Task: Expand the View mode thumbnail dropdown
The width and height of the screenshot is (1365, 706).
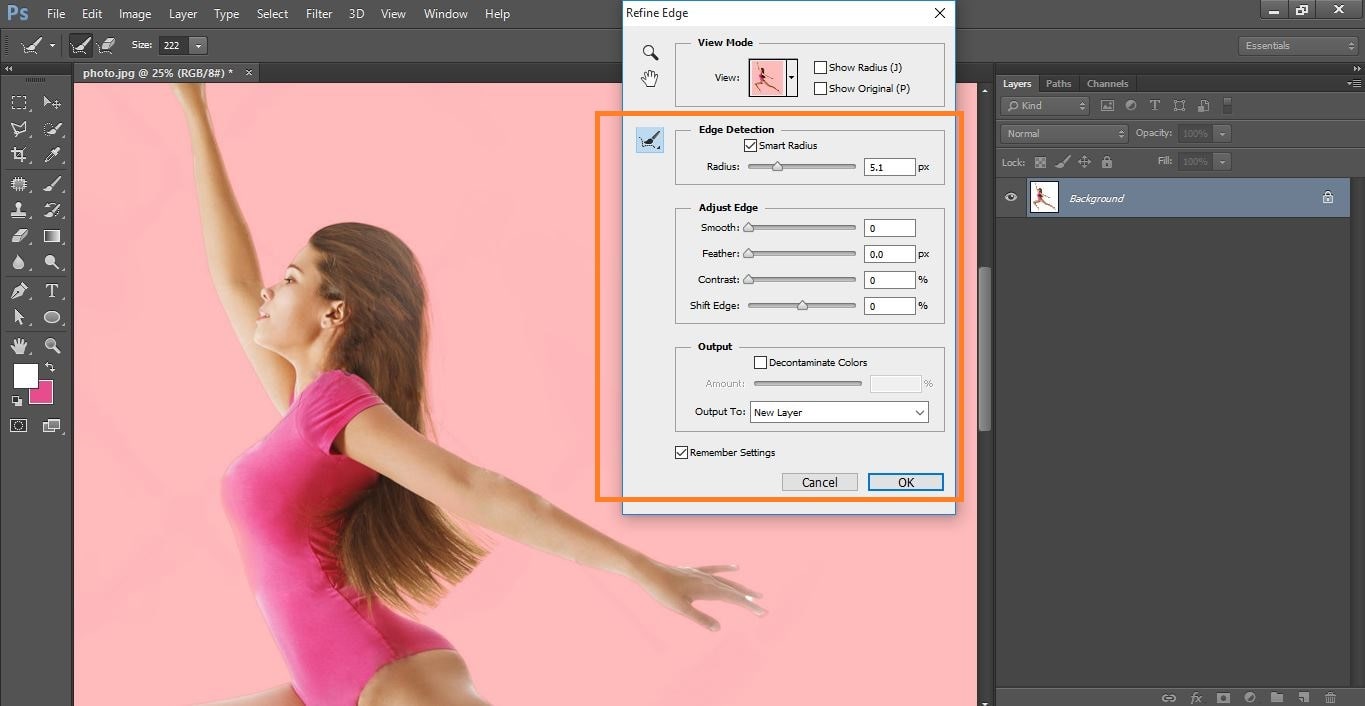Action: click(x=792, y=78)
